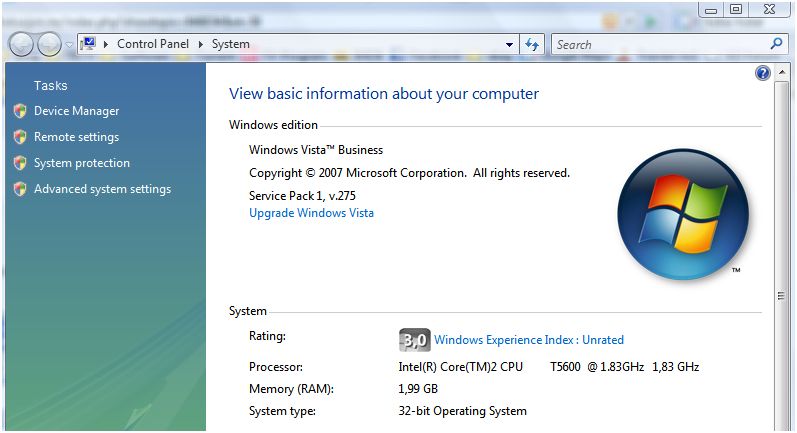Screen dimensions: 797x433
Task: Expand the arrow before Control Panel breadcrumb
Action: 106,44
